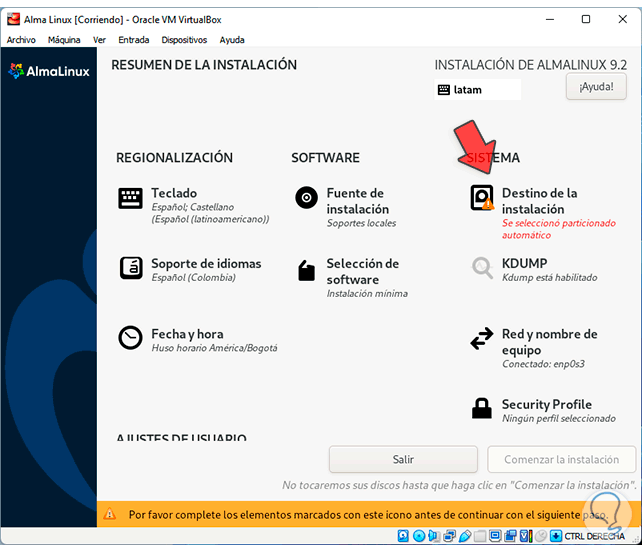Click the USB devices status icon

[465, 536]
